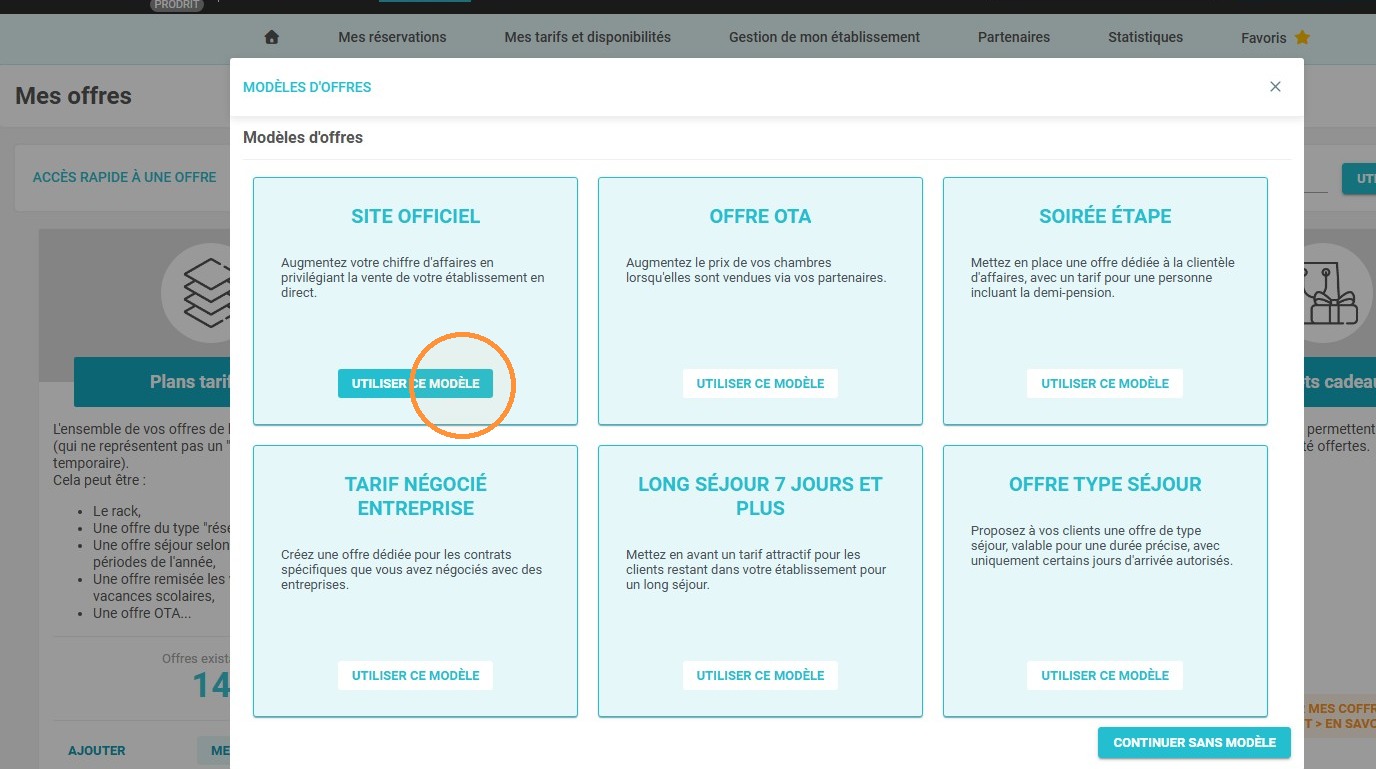
Task: Use the Offre OTA model
Action: [760, 384]
